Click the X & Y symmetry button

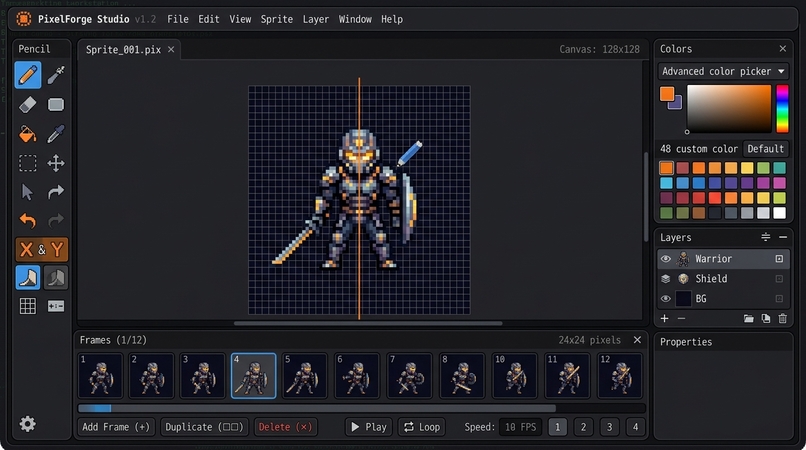pyautogui.click(x=42, y=249)
